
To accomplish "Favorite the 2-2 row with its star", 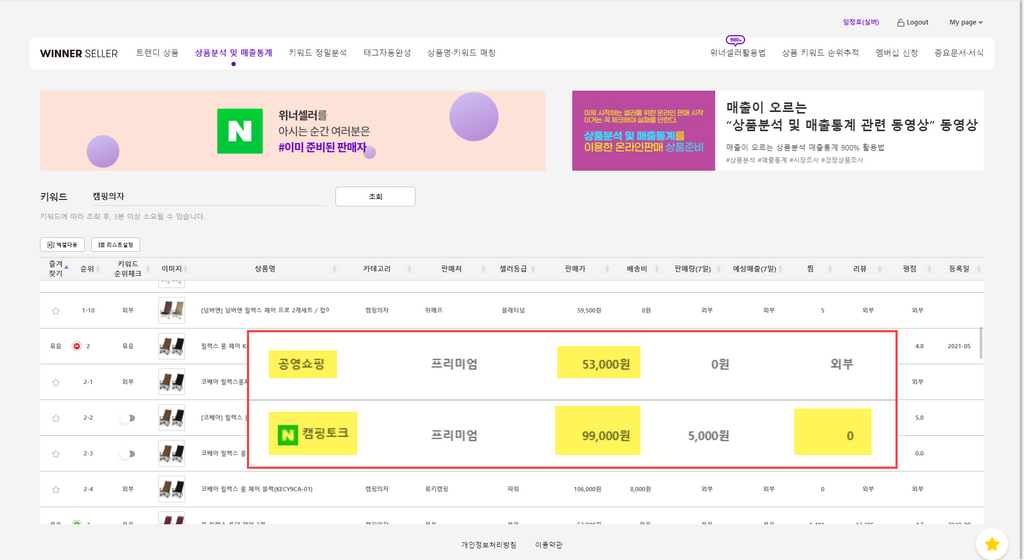I will [56, 418].
